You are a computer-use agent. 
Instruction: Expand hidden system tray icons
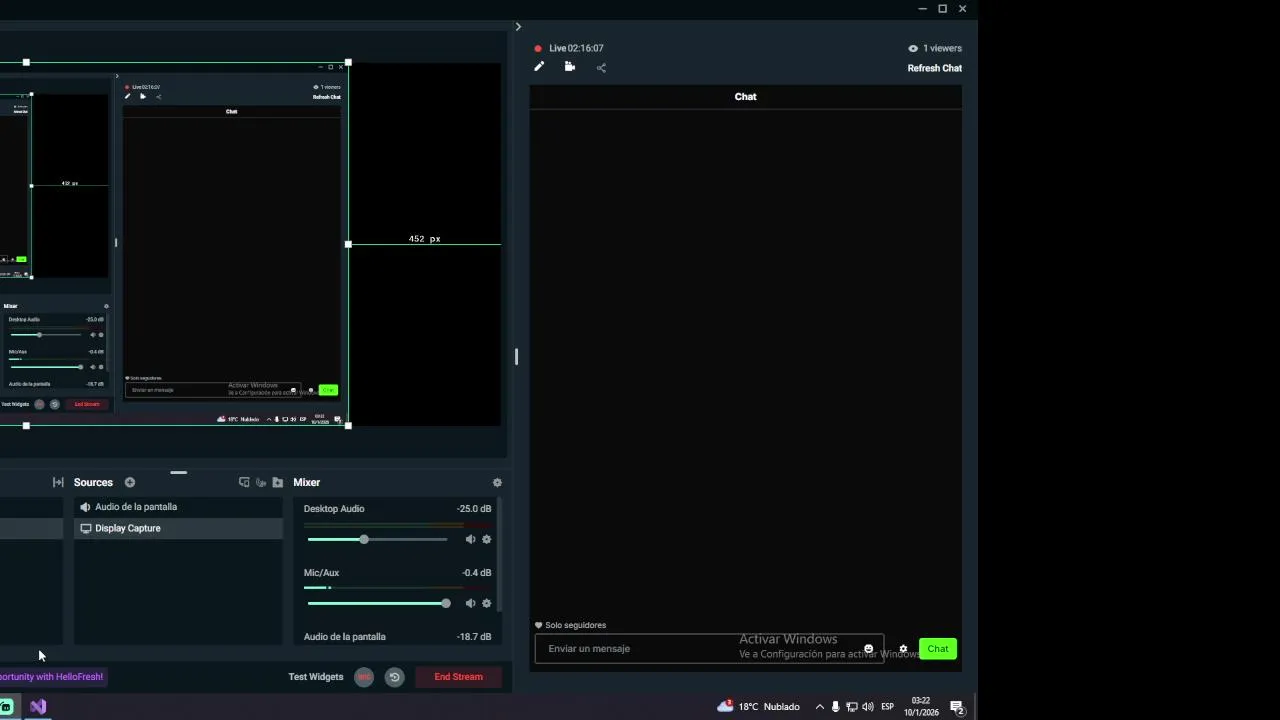coord(820,707)
